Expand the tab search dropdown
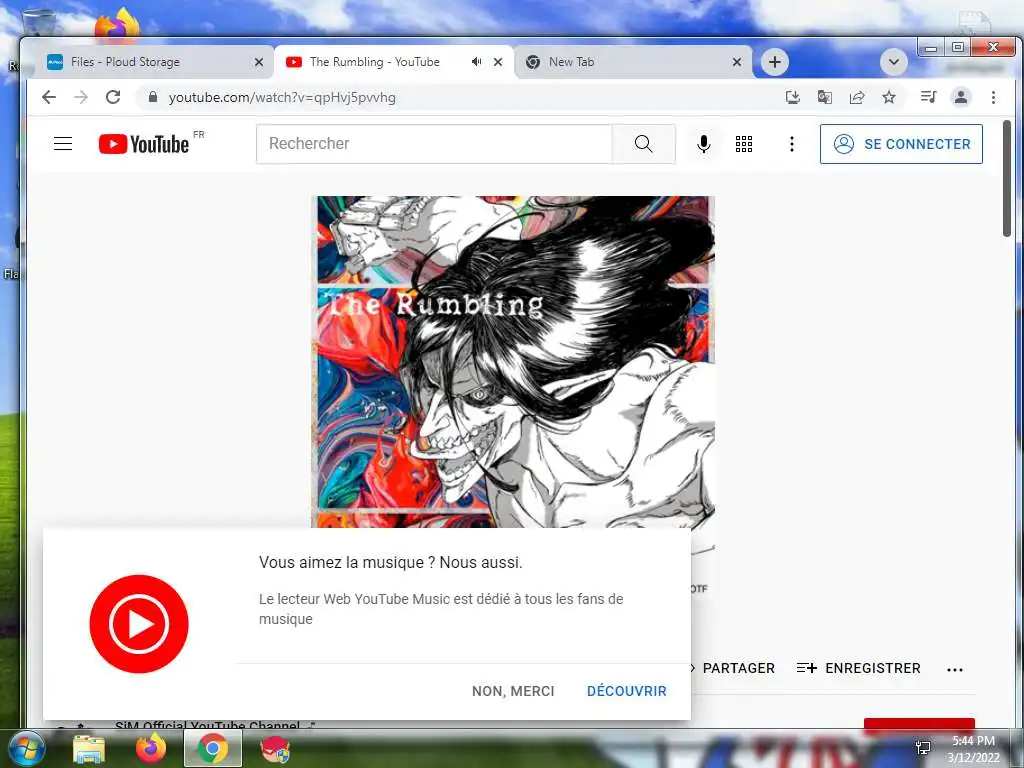 click(893, 62)
